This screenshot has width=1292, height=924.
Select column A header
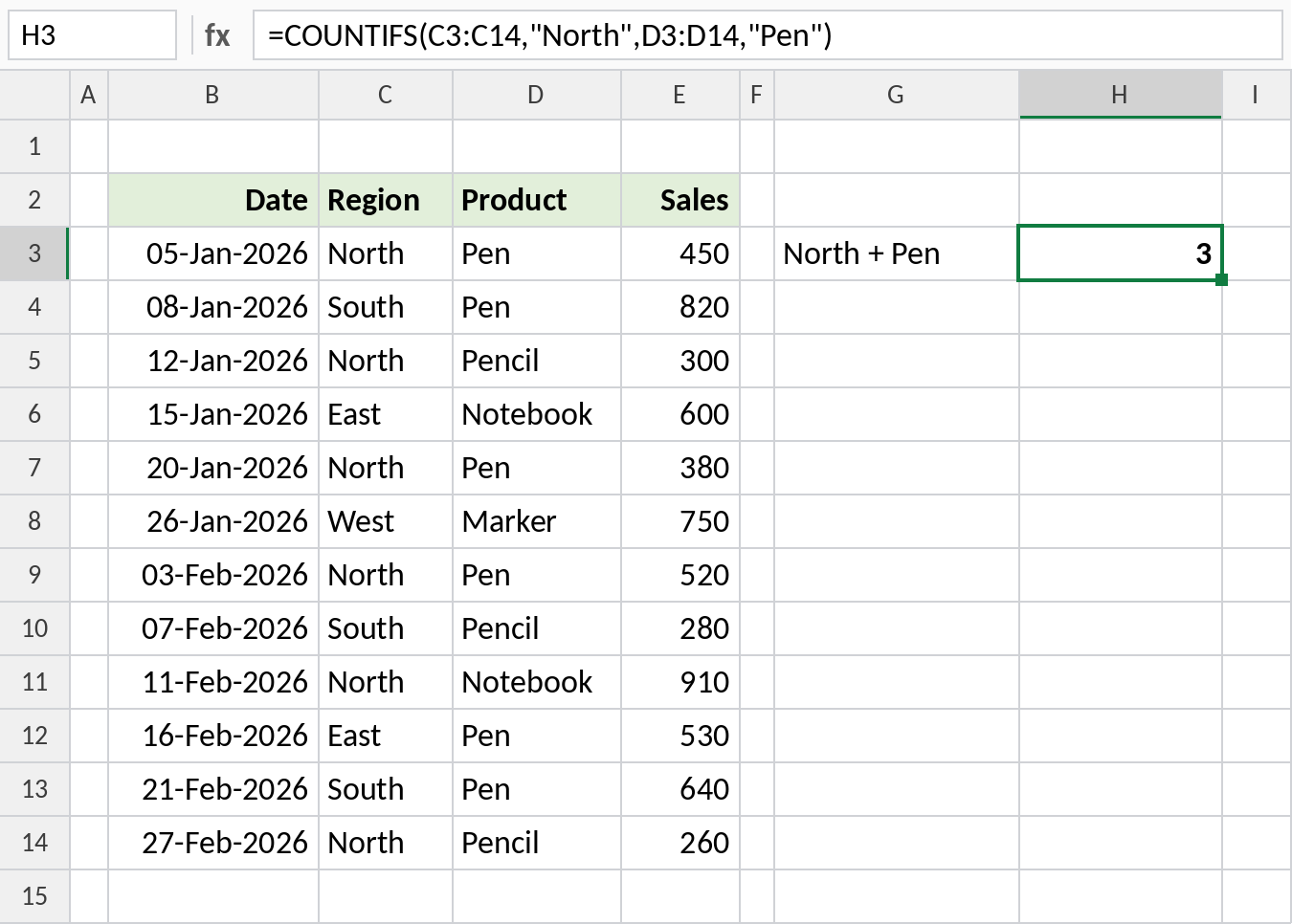(x=88, y=95)
